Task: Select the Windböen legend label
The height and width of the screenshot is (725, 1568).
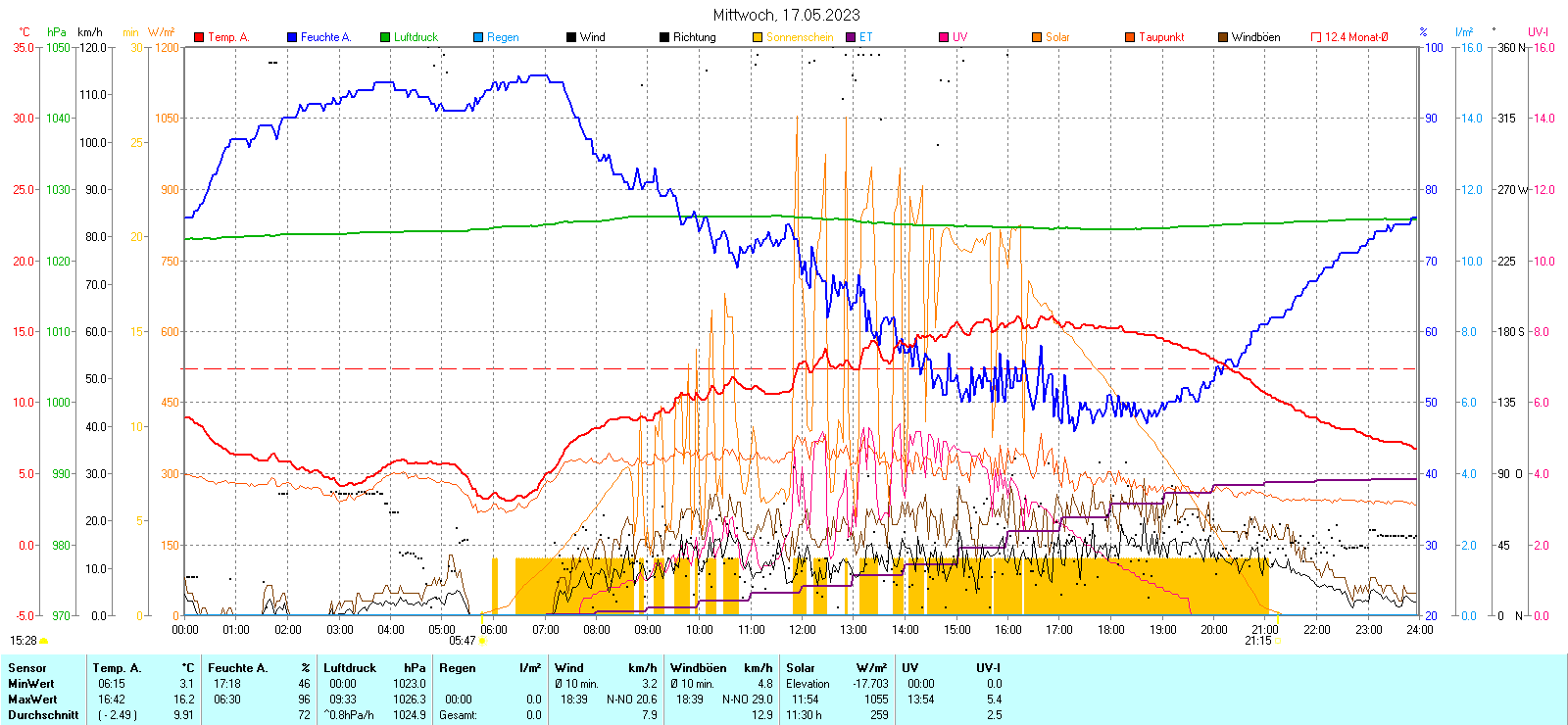Action: (1255, 37)
